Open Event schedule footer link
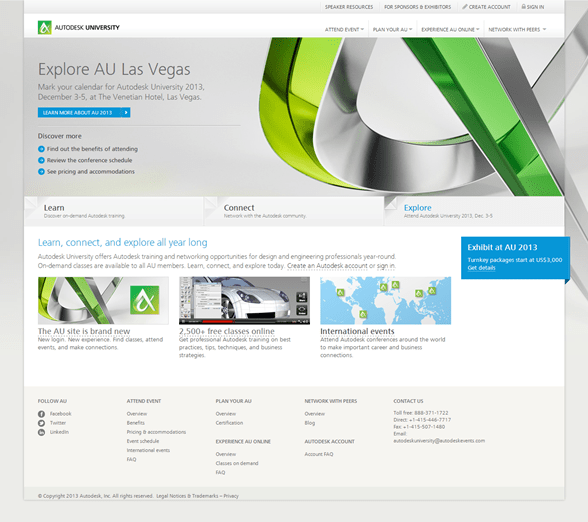The height and width of the screenshot is (522, 588). pyautogui.click(x=142, y=441)
